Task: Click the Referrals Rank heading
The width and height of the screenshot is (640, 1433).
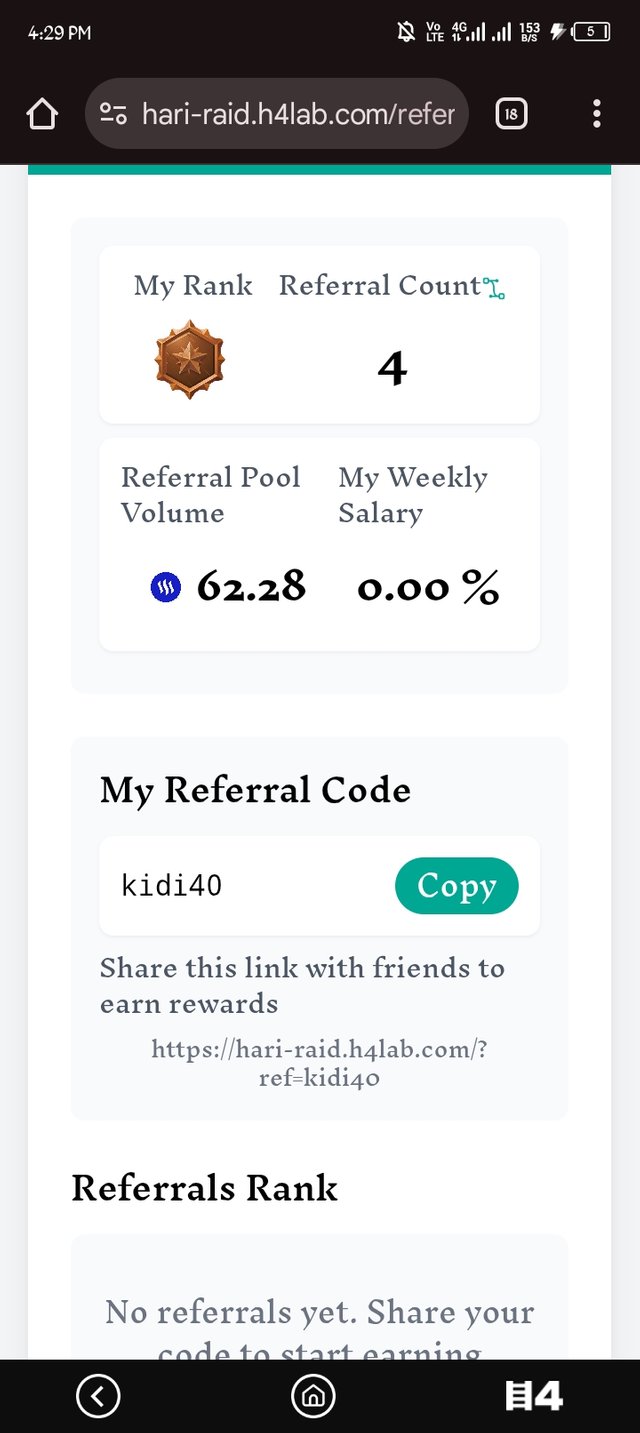Action: coord(205,1188)
